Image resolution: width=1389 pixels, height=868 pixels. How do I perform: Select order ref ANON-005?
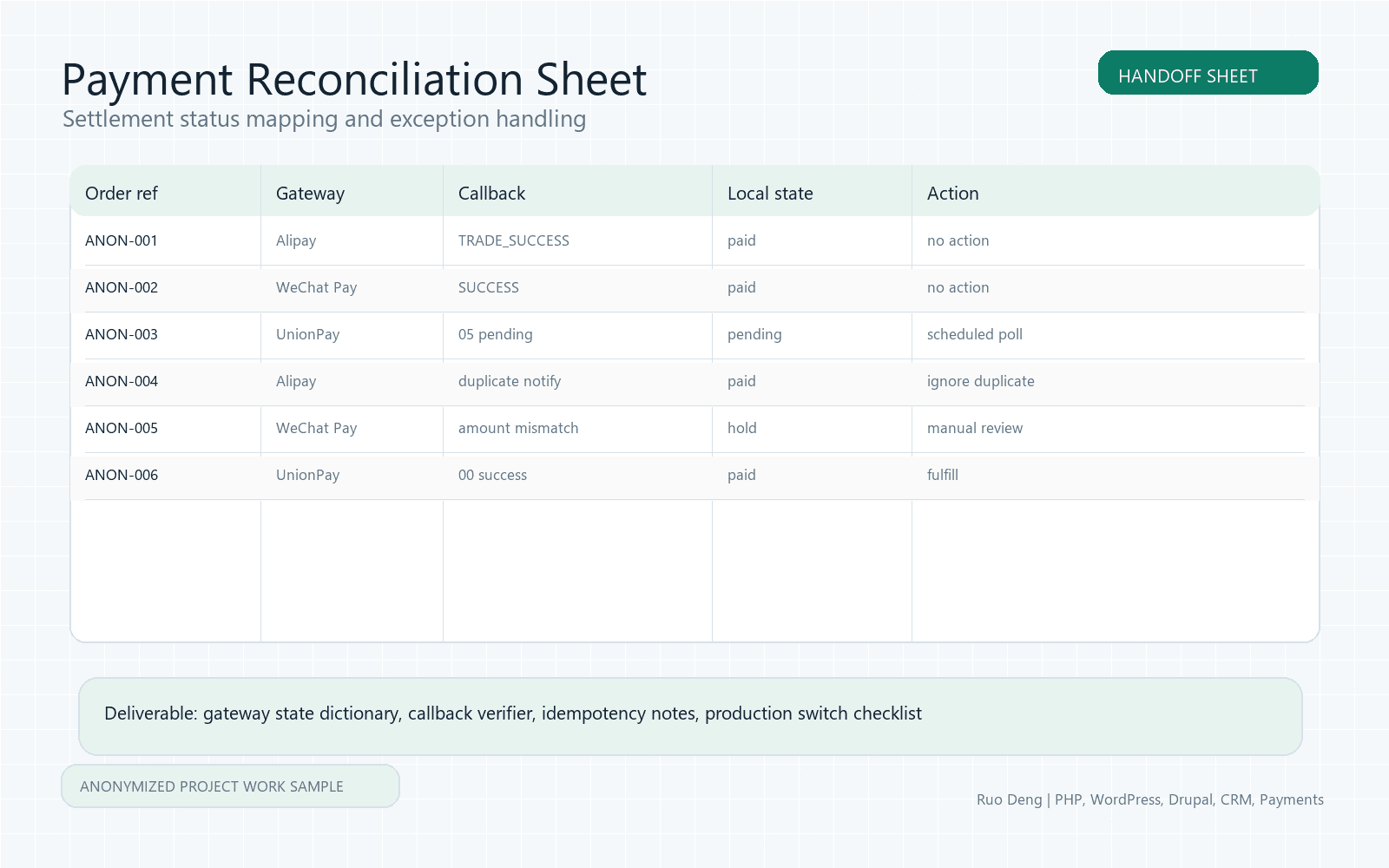pos(122,428)
